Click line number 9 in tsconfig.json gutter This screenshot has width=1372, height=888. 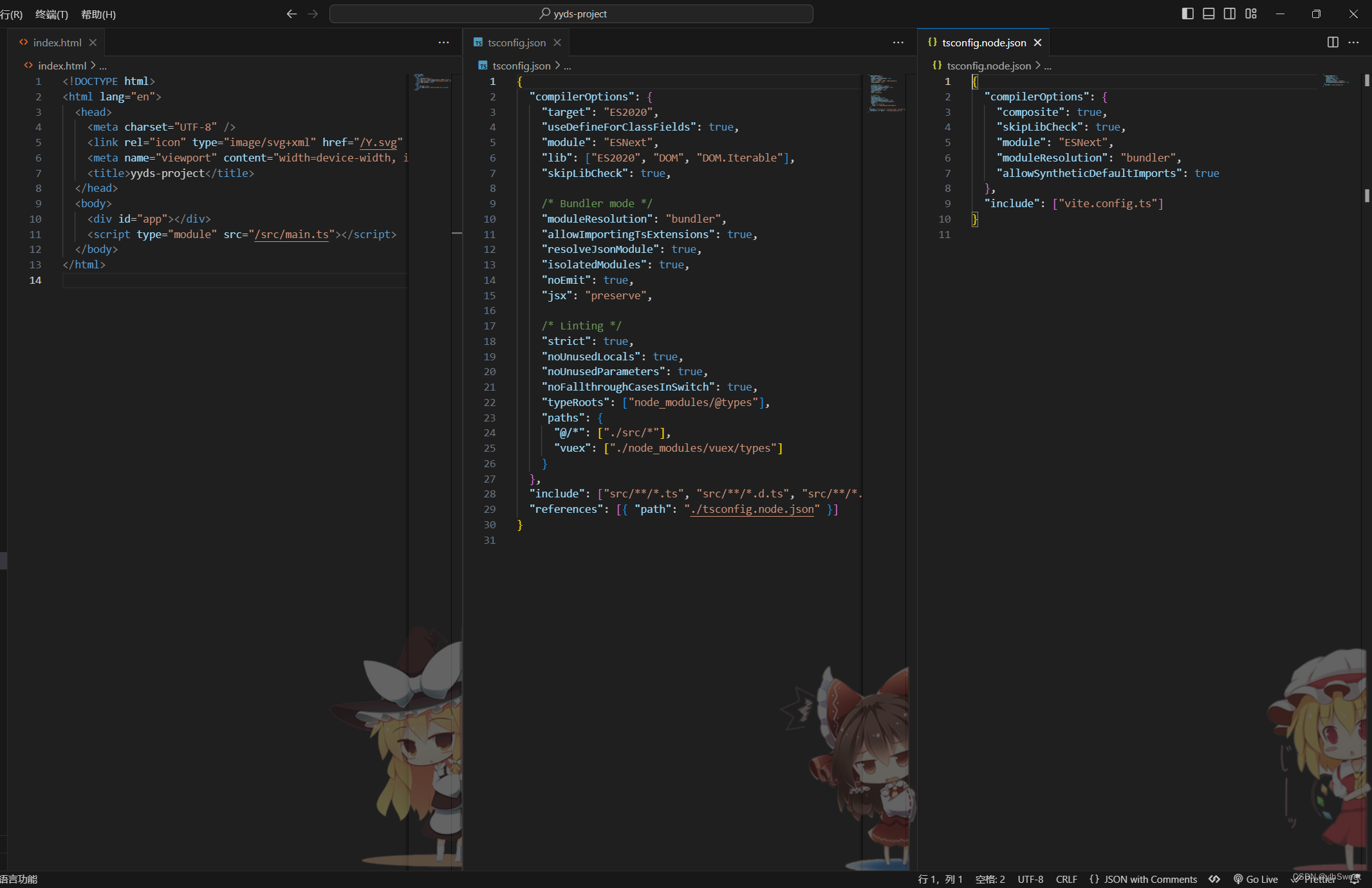click(492, 203)
